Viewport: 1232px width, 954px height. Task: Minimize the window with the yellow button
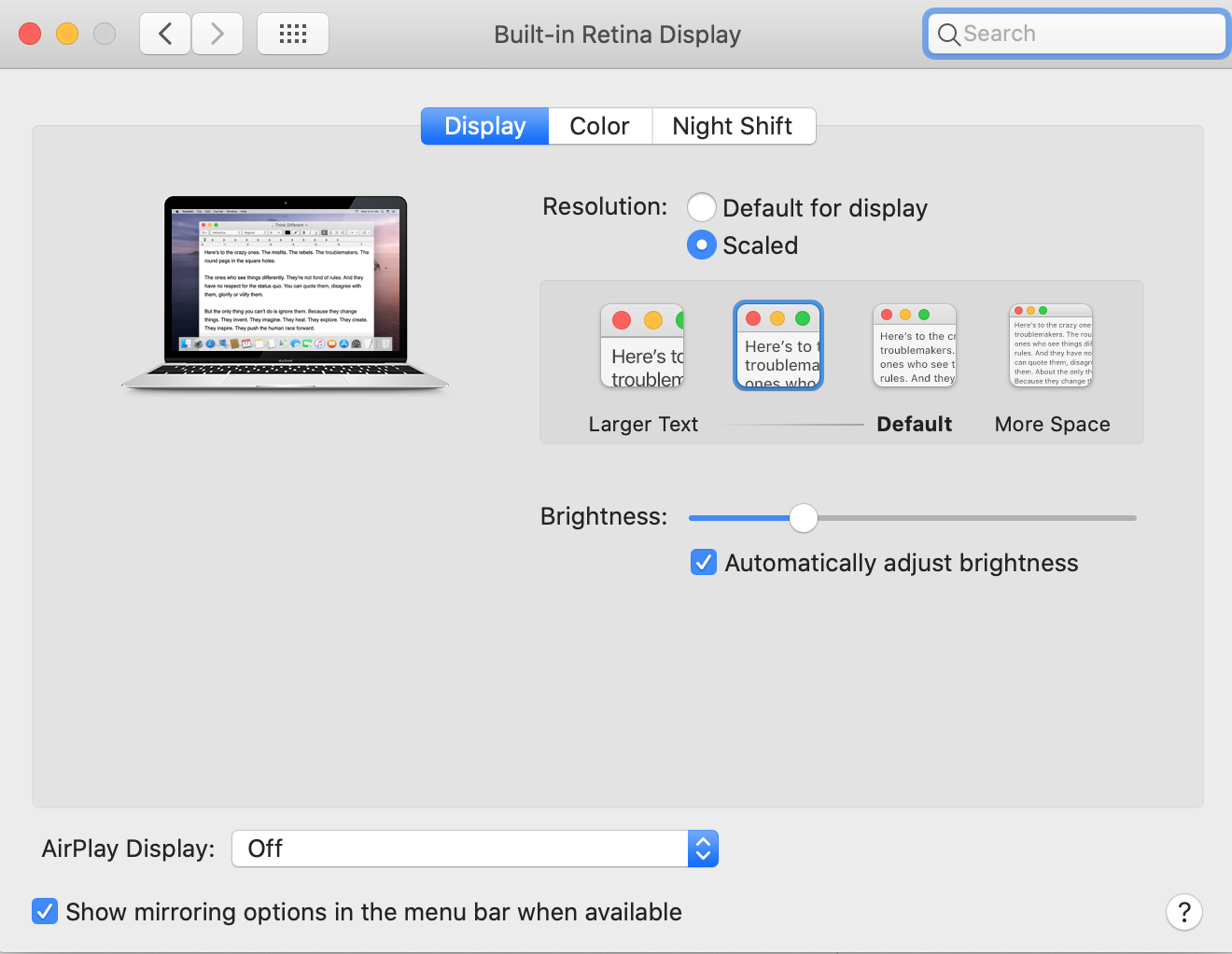pos(67,34)
